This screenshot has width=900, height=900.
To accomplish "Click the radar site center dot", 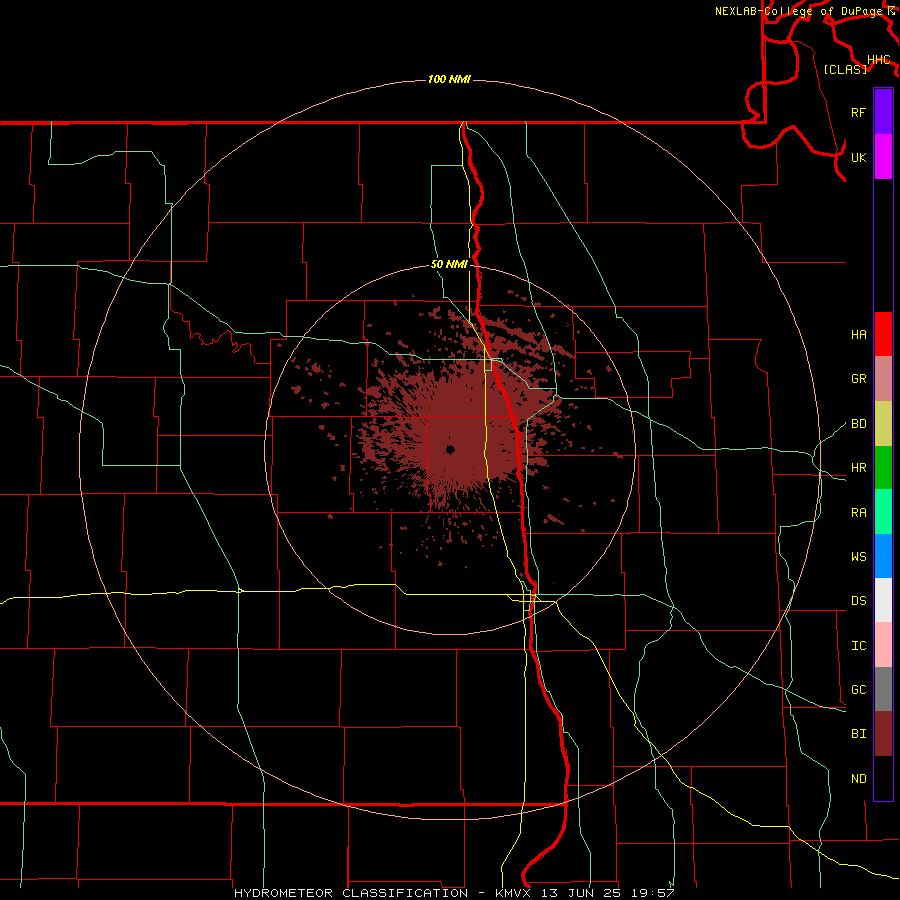I will [450, 450].
